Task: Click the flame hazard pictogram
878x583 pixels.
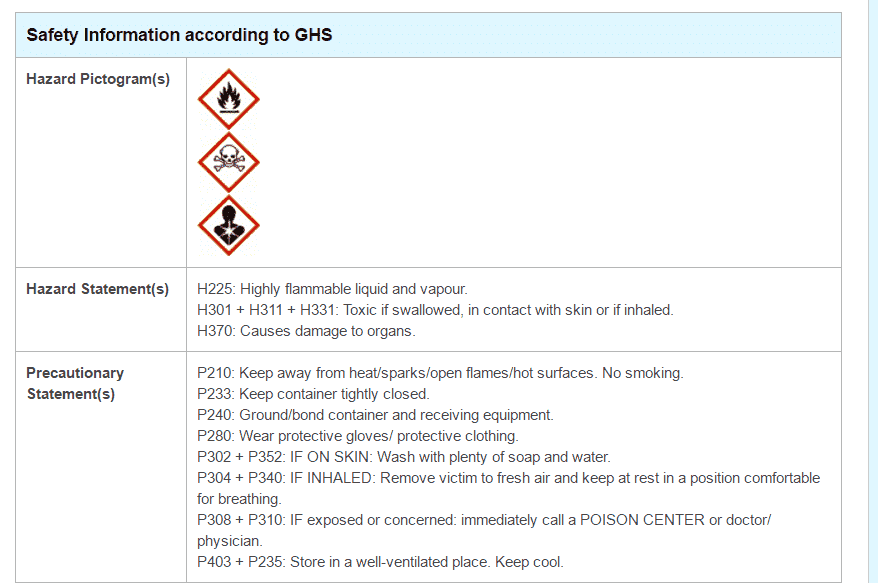Action: [x=229, y=99]
